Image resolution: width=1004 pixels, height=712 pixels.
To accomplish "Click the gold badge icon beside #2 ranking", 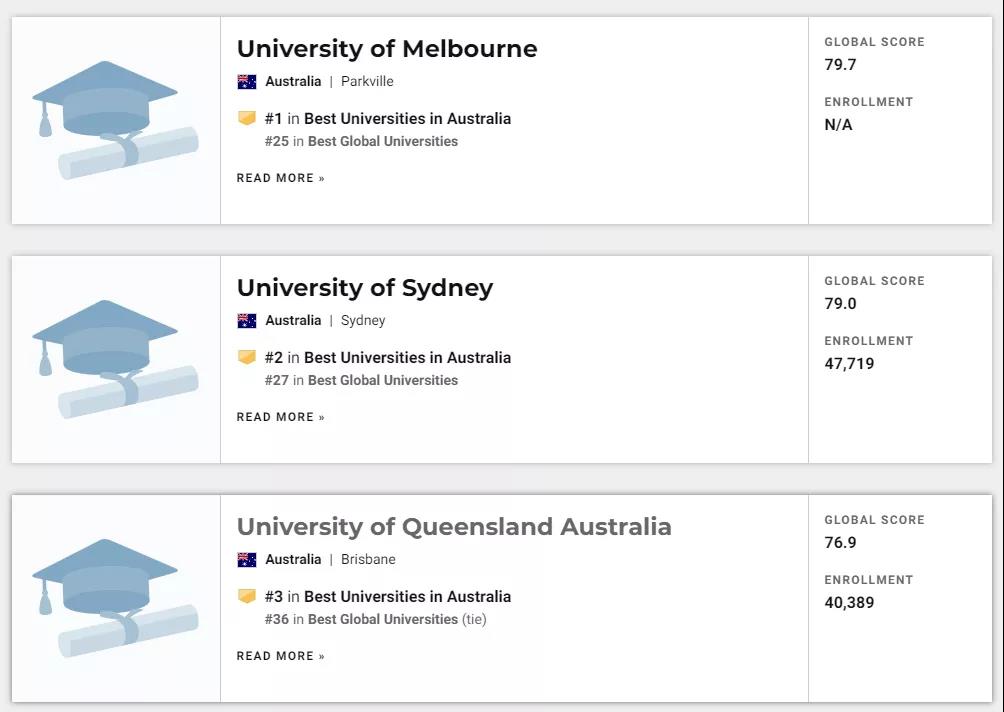I will coord(247,357).
